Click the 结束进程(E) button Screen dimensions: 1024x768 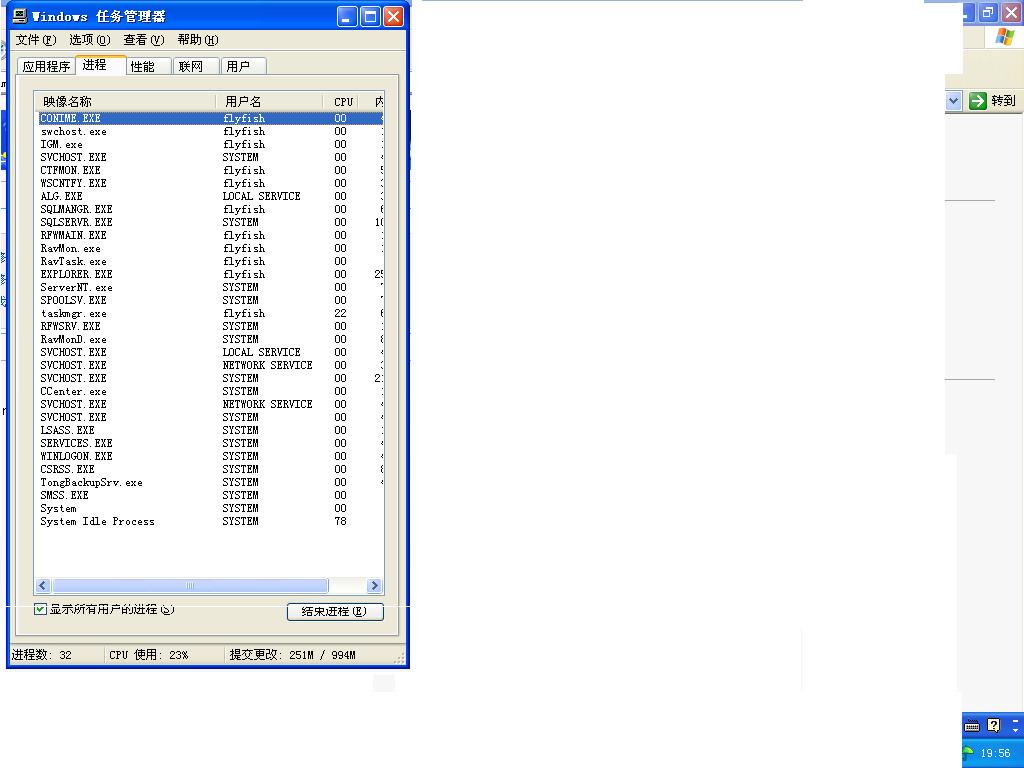coord(335,611)
